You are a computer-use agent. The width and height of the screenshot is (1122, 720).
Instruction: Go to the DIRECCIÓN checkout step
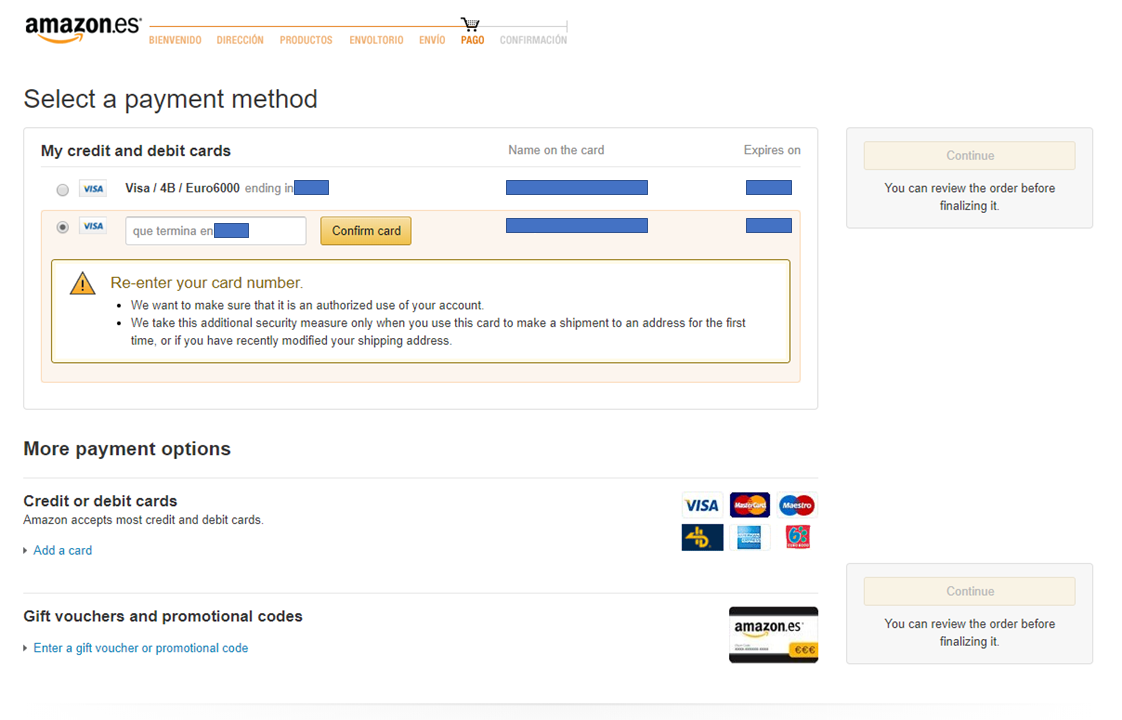click(x=240, y=40)
